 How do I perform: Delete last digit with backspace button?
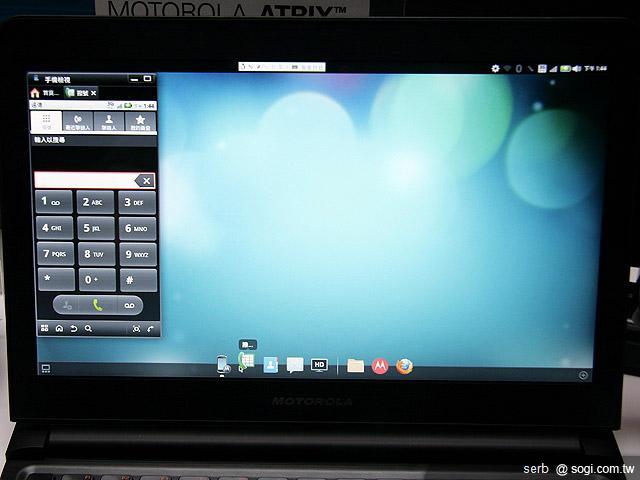click(145, 180)
